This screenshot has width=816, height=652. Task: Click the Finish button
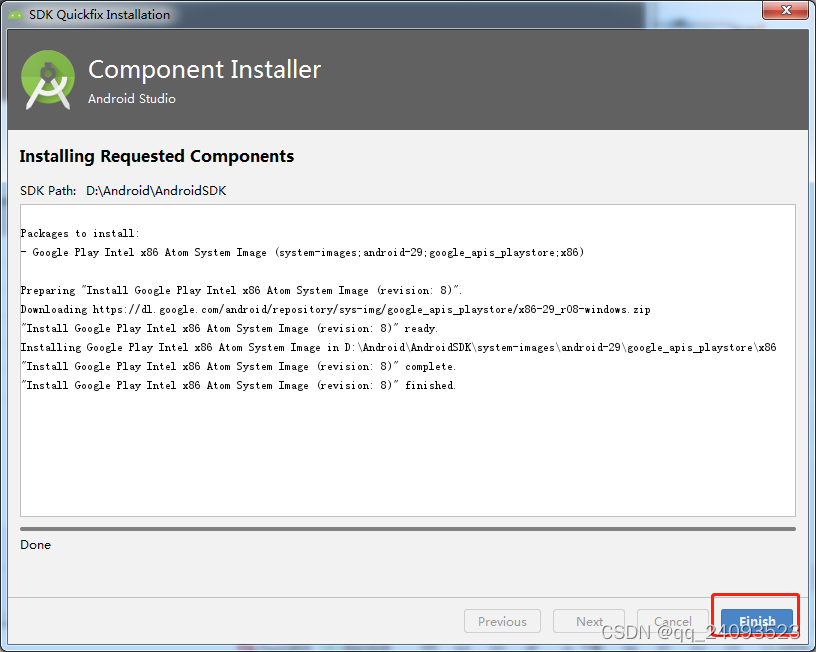pos(755,621)
